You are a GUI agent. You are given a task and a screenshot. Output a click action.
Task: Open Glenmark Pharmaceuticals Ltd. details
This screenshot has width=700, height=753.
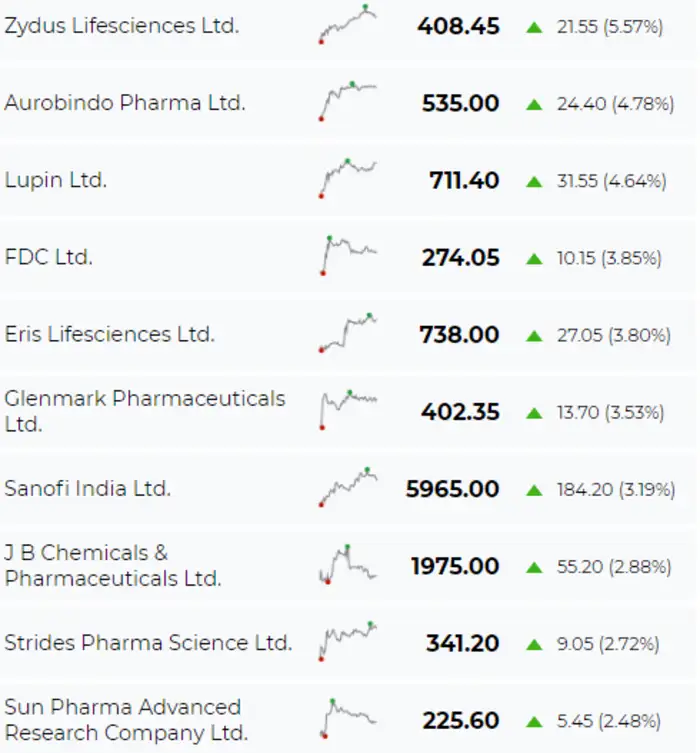pyautogui.click(x=144, y=411)
